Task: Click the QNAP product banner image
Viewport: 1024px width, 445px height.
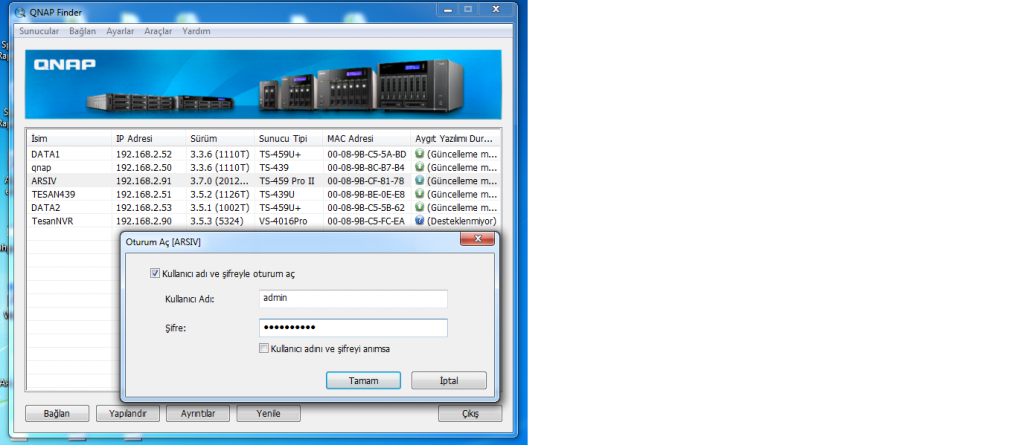Action: (264, 84)
